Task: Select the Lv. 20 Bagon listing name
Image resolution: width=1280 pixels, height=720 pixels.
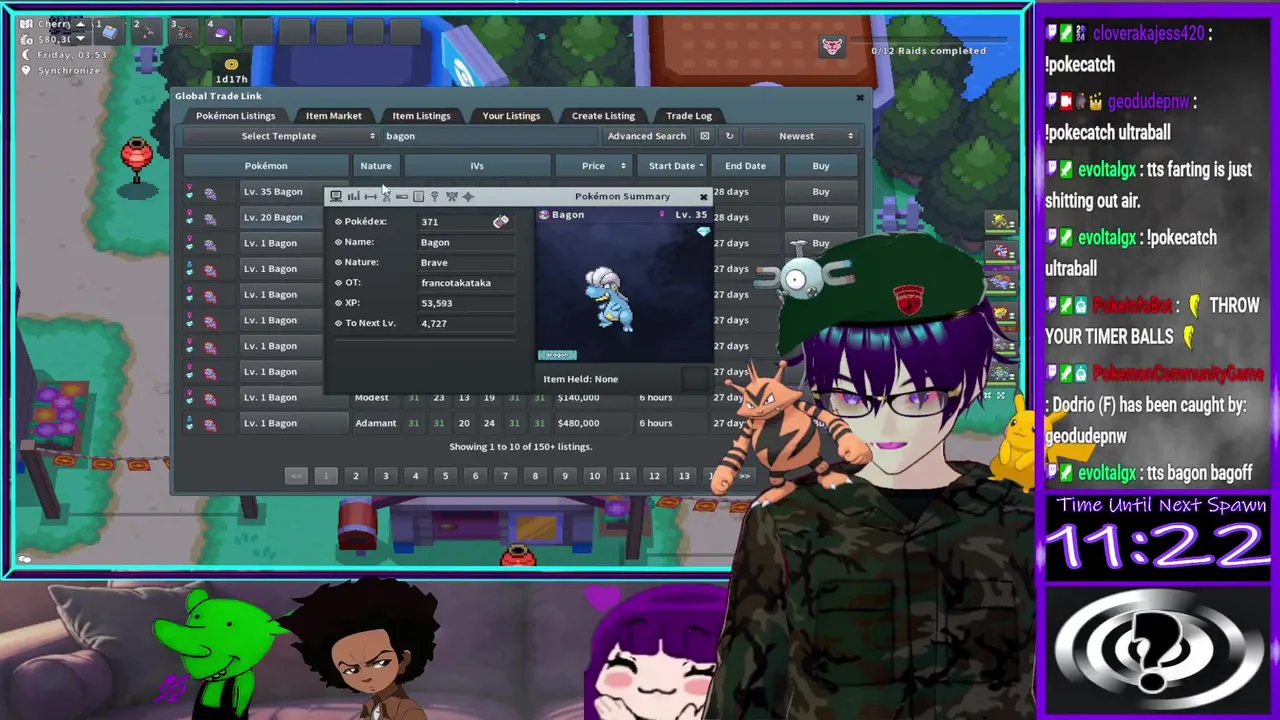Action: pos(273,217)
